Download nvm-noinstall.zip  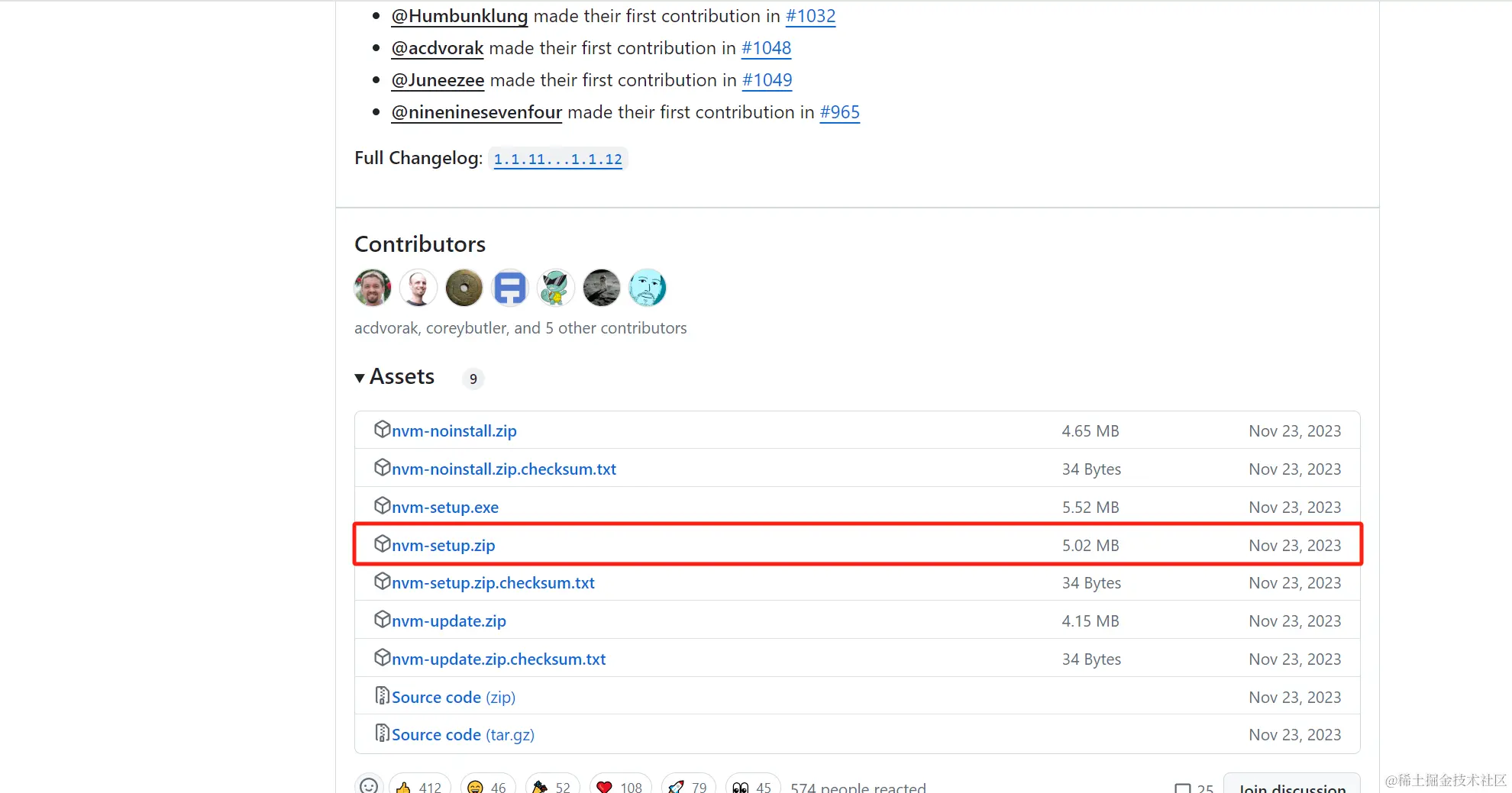point(454,430)
